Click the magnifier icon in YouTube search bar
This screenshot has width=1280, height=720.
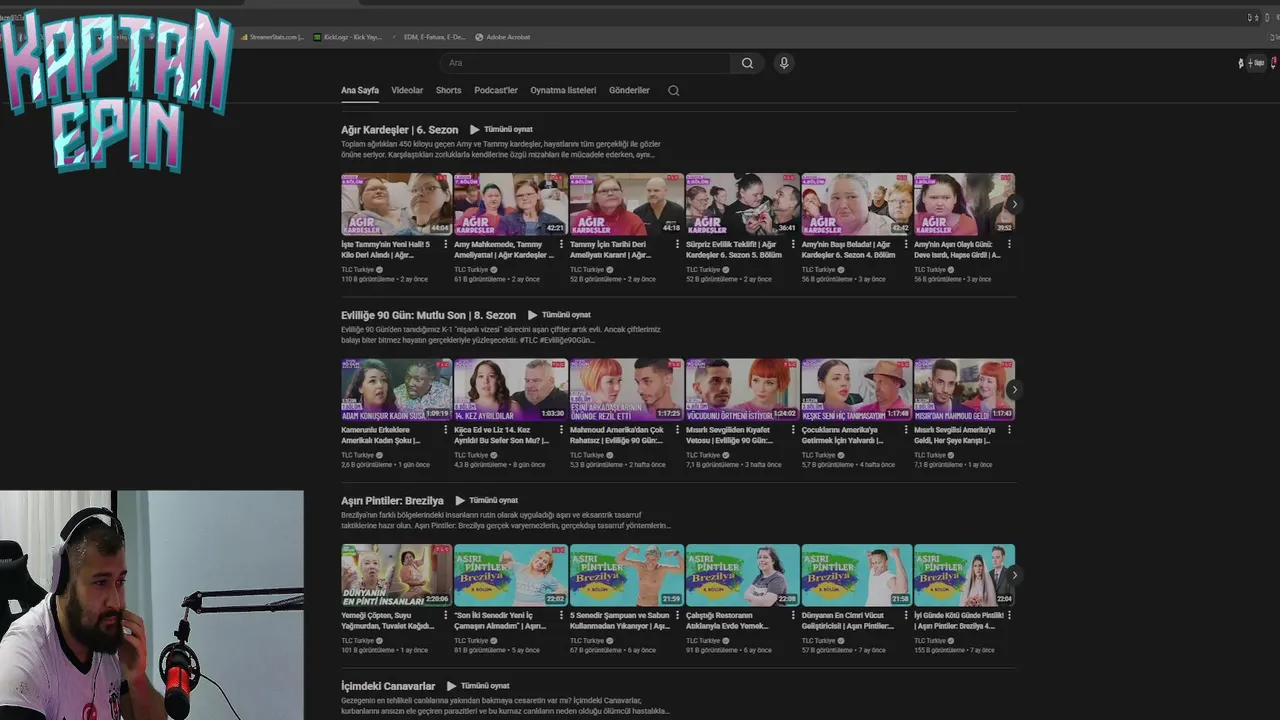pyautogui.click(x=747, y=63)
